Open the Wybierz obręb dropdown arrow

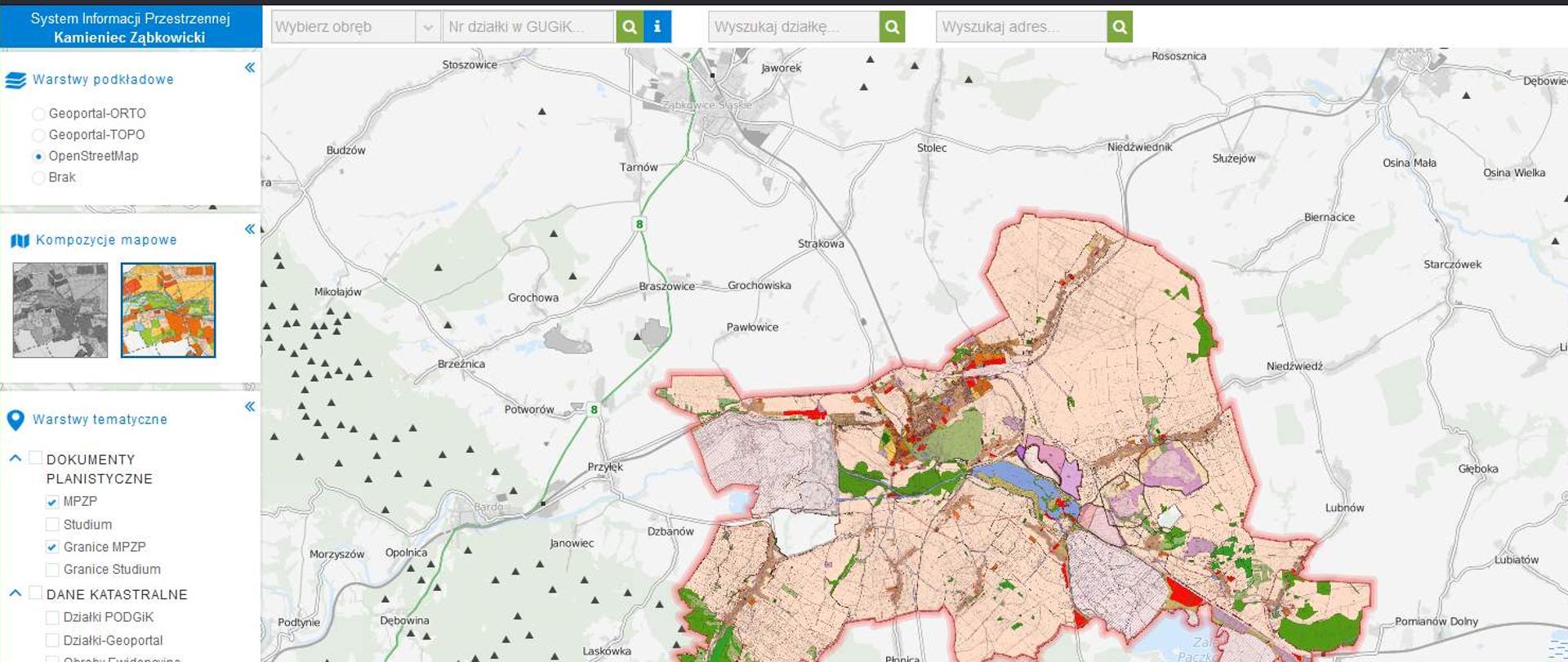click(428, 27)
